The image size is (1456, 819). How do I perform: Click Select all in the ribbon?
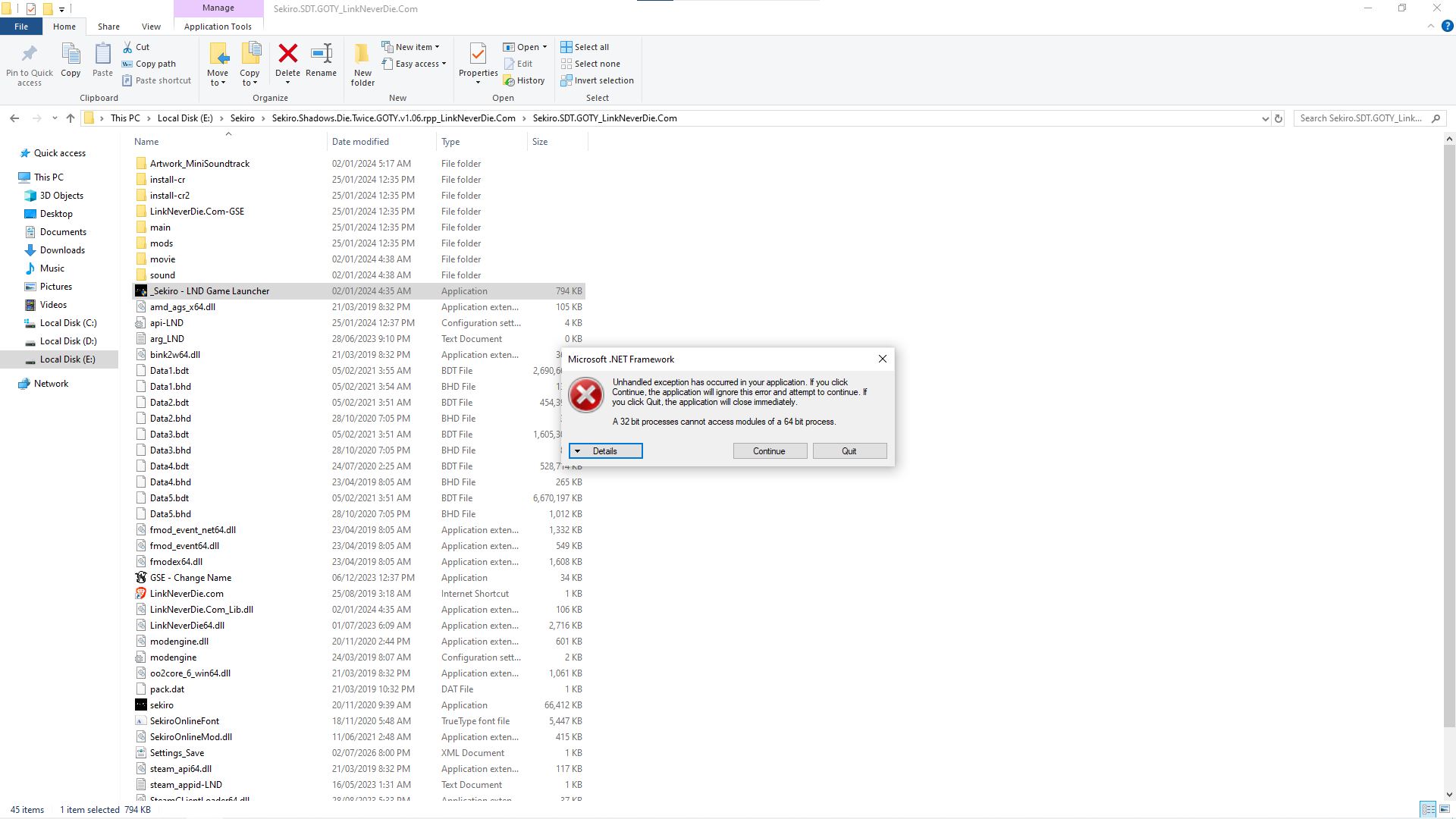point(585,47)
